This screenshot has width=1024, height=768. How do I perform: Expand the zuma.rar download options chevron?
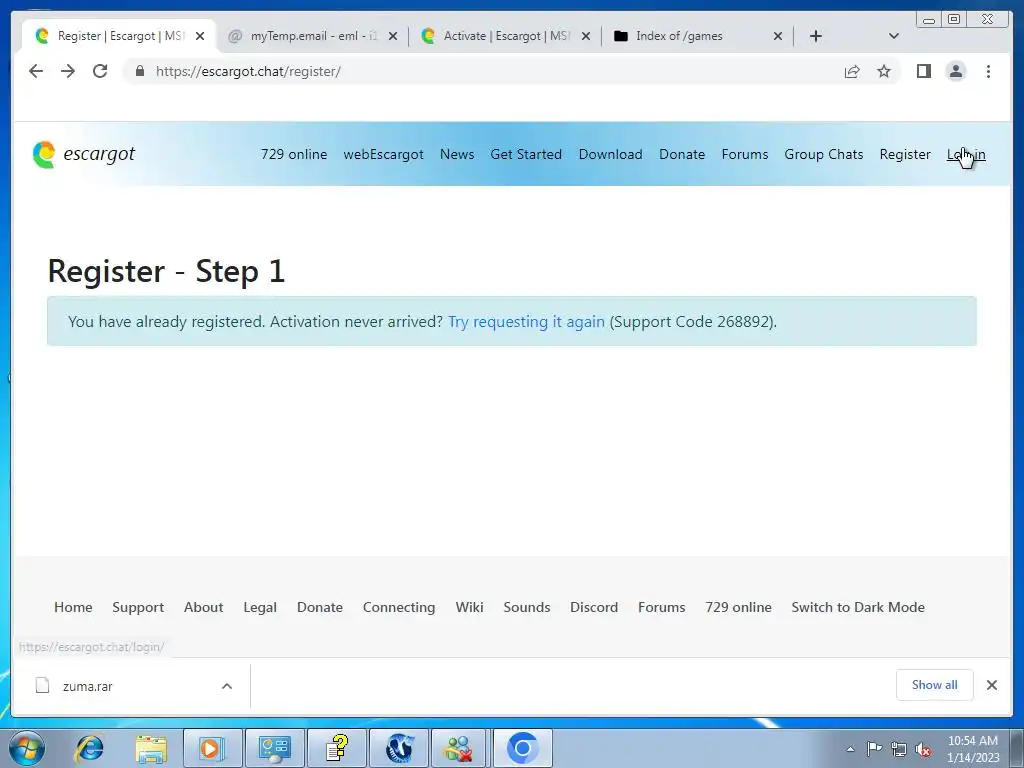(227, 686)
